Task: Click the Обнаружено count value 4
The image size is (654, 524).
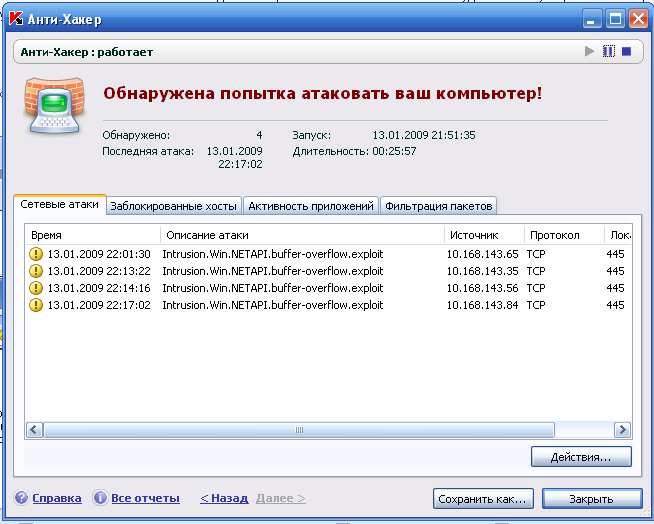Action: point(259,135)
